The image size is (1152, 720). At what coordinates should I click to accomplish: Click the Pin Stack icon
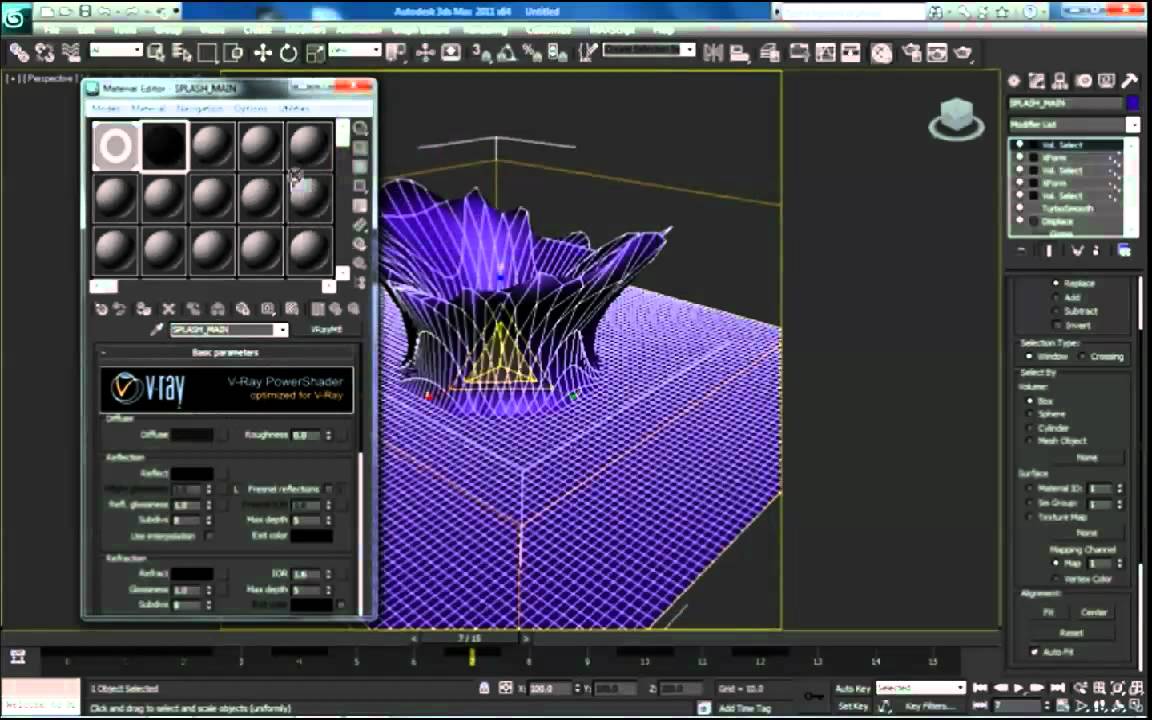click(1022, 251)
